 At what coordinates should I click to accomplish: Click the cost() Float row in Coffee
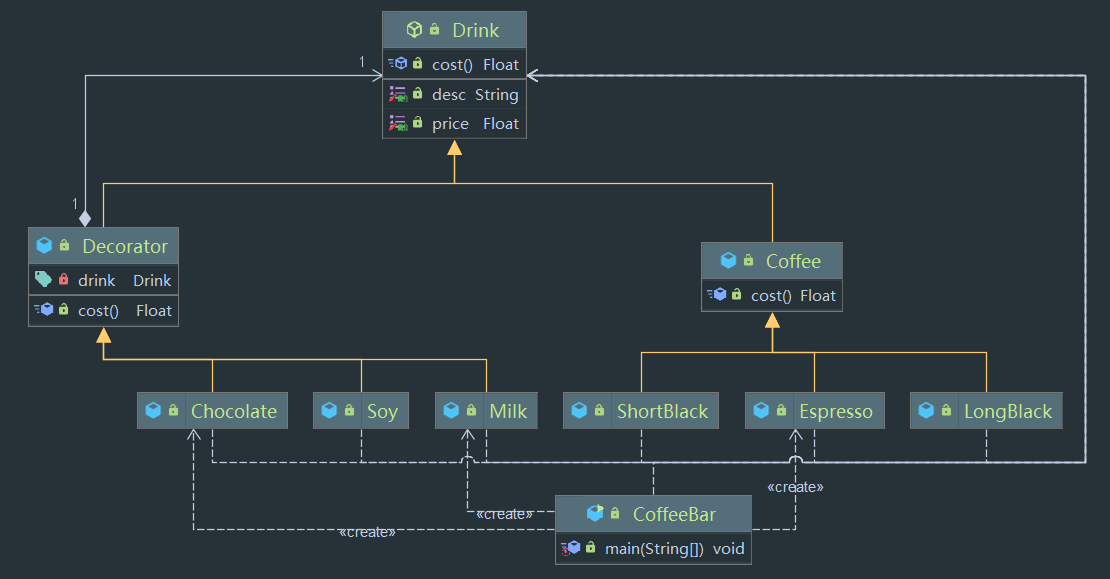point(772,295)
